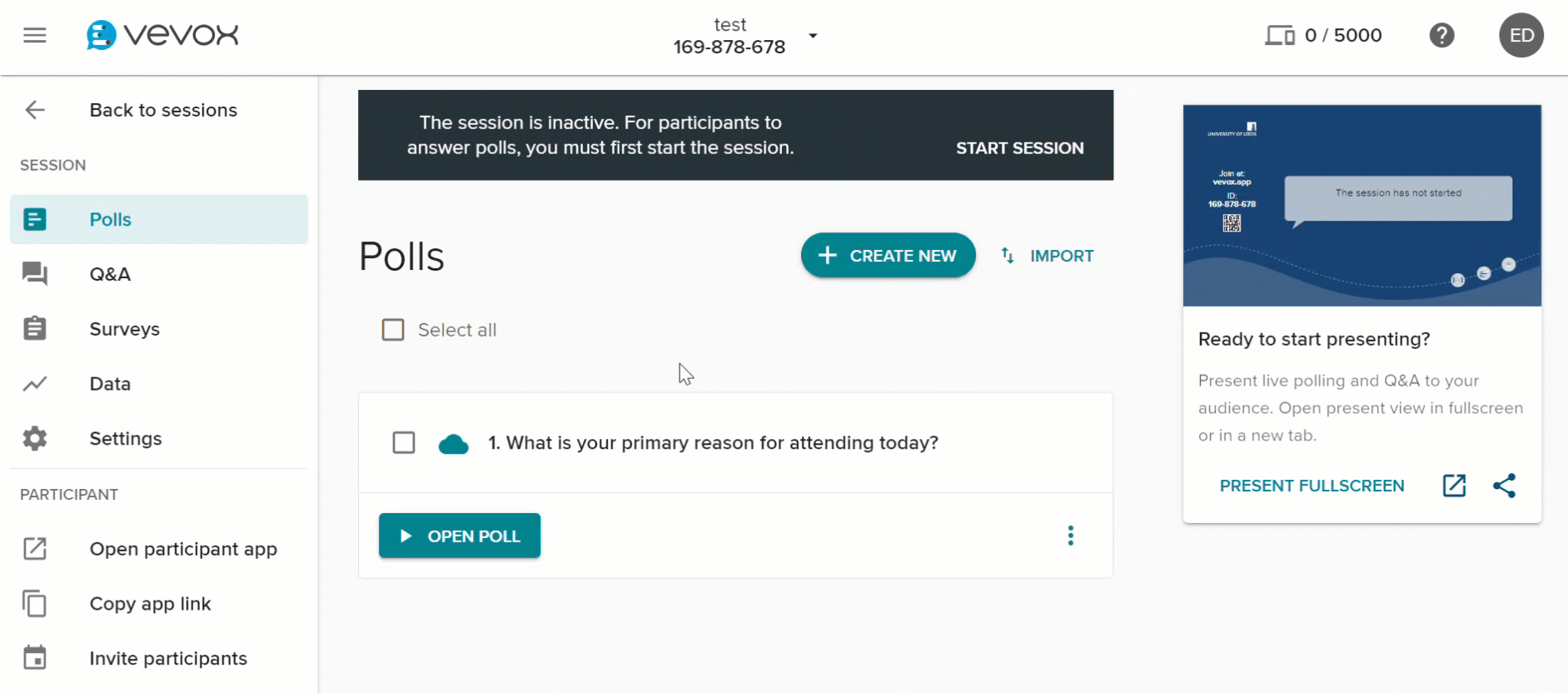Screen dimensions: 1568x693
Task: Click the share icon in presenter card
Action: [1504, 486]
